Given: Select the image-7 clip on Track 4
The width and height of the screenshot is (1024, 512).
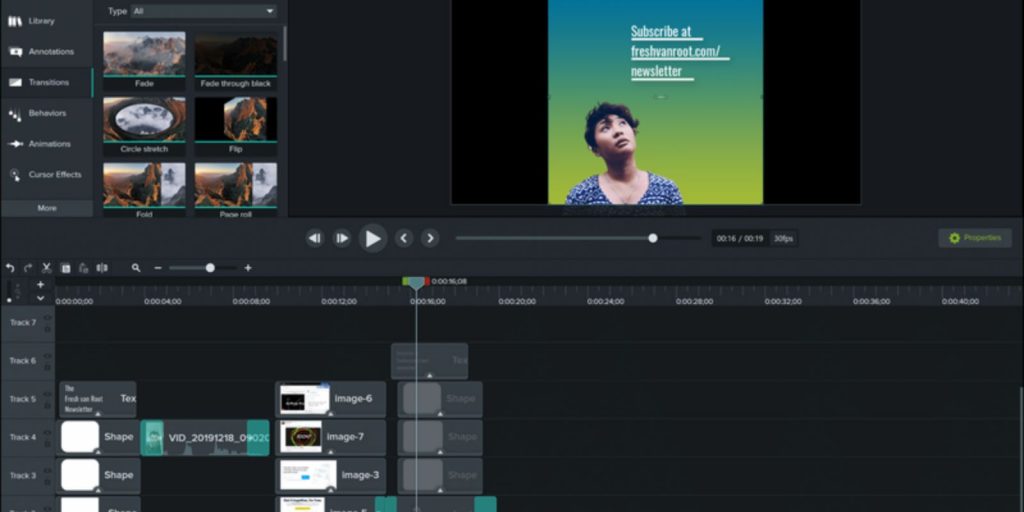Looking at the screenshot, I should click(330, 437).
